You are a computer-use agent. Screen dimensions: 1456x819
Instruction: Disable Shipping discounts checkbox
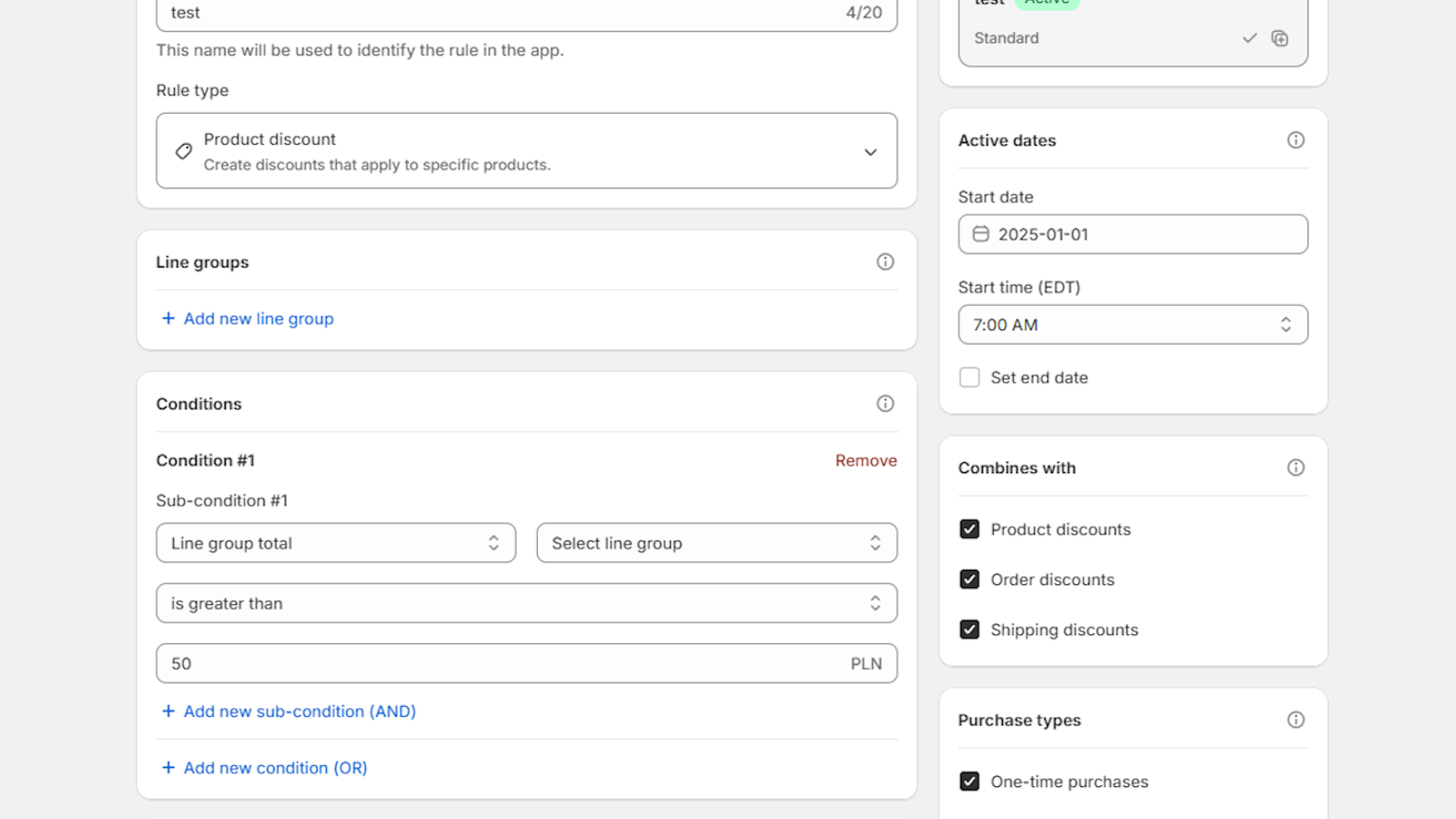970,630
